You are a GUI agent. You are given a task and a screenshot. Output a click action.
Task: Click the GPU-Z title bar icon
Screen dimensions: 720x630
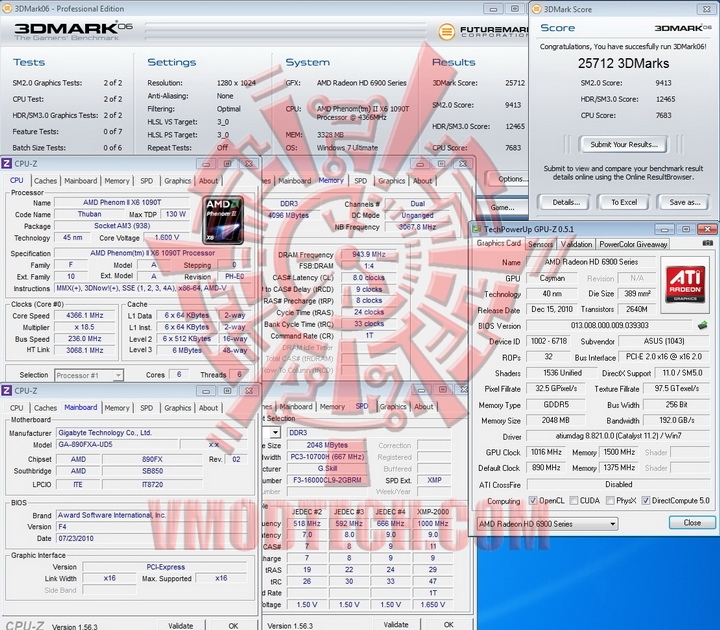[477, 229]
